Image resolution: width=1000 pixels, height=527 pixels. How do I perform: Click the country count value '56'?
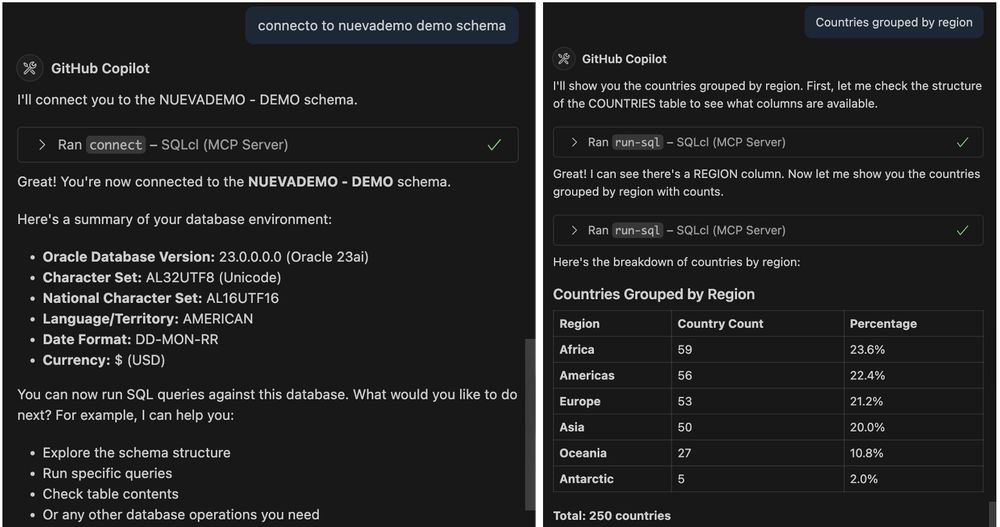click(x=685, y=375)
